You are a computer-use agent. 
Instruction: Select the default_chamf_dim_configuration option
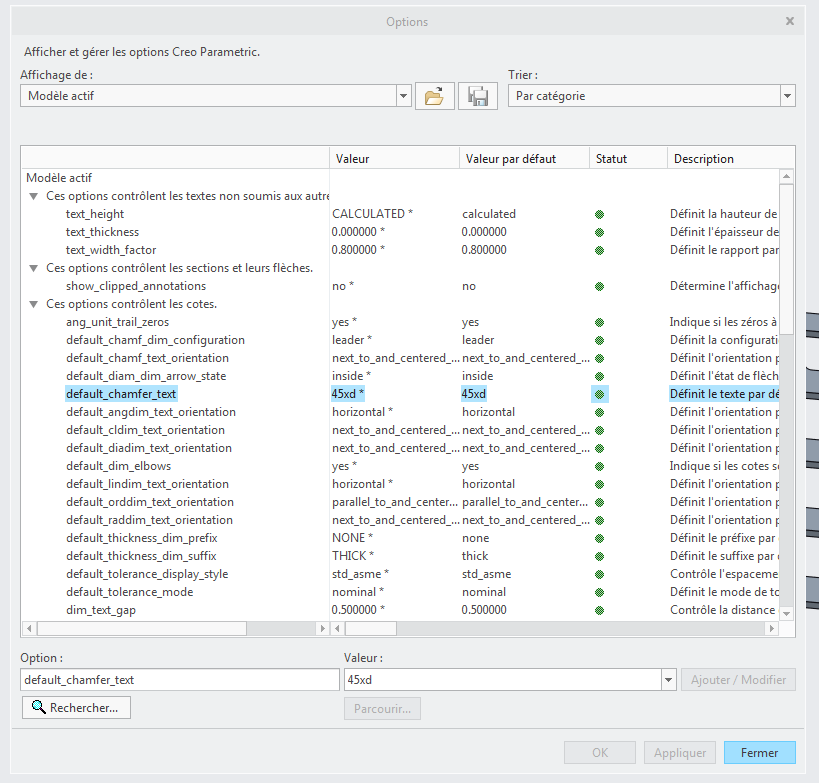(155, 340)
